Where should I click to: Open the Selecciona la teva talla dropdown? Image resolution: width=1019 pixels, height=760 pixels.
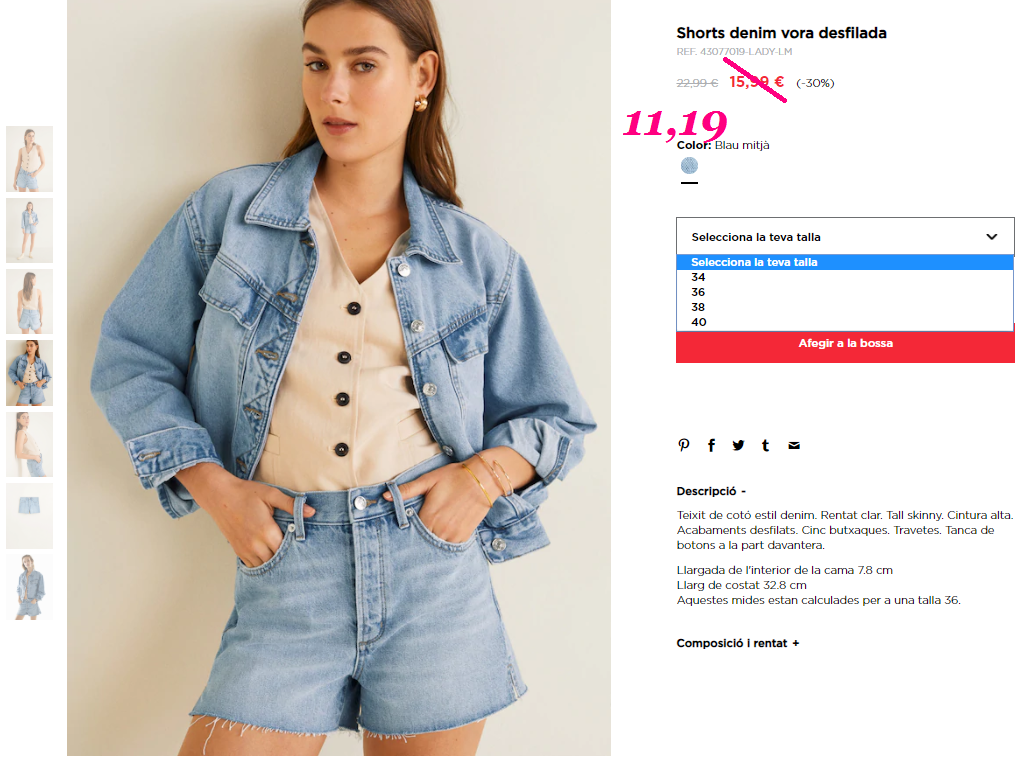845,237
